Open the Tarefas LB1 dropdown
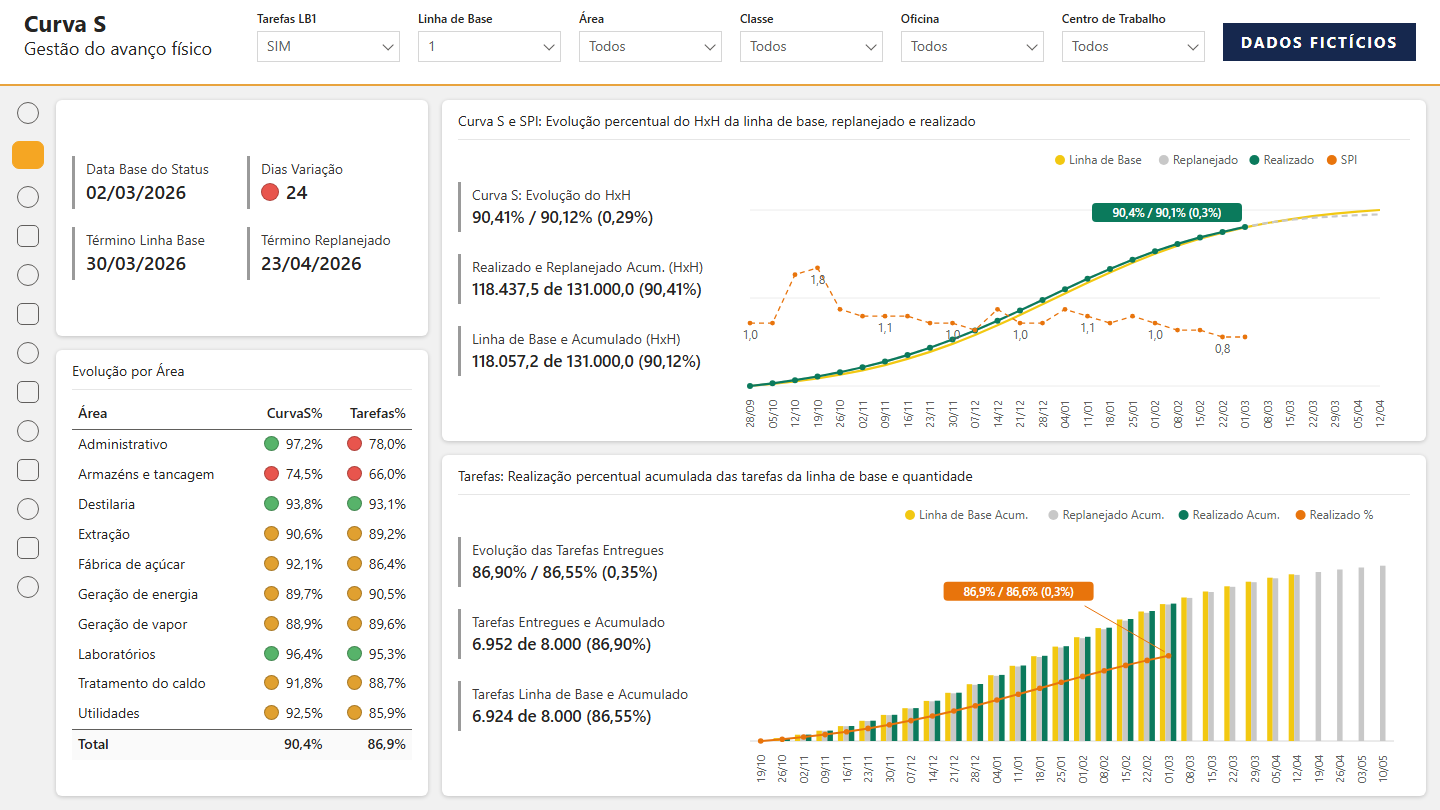 [x=328, y=46]
